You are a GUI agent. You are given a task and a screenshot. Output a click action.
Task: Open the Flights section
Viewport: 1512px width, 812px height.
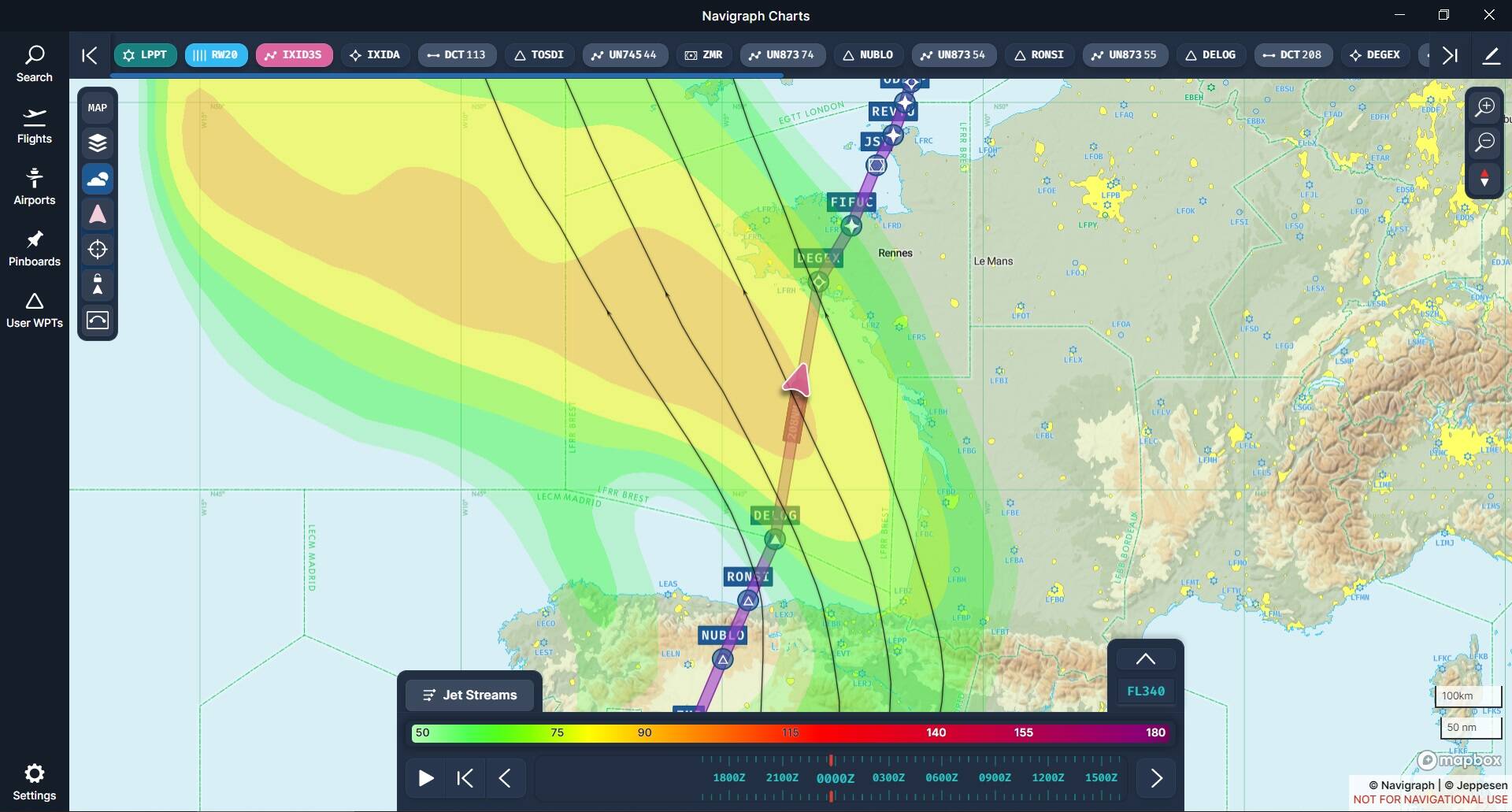pyautogui.click(x=35, y=125)
